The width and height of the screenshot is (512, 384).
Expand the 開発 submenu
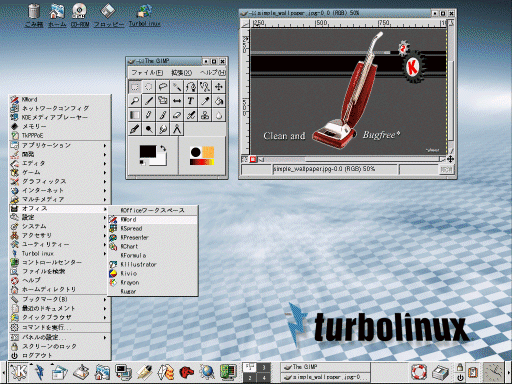pos(60,154)
